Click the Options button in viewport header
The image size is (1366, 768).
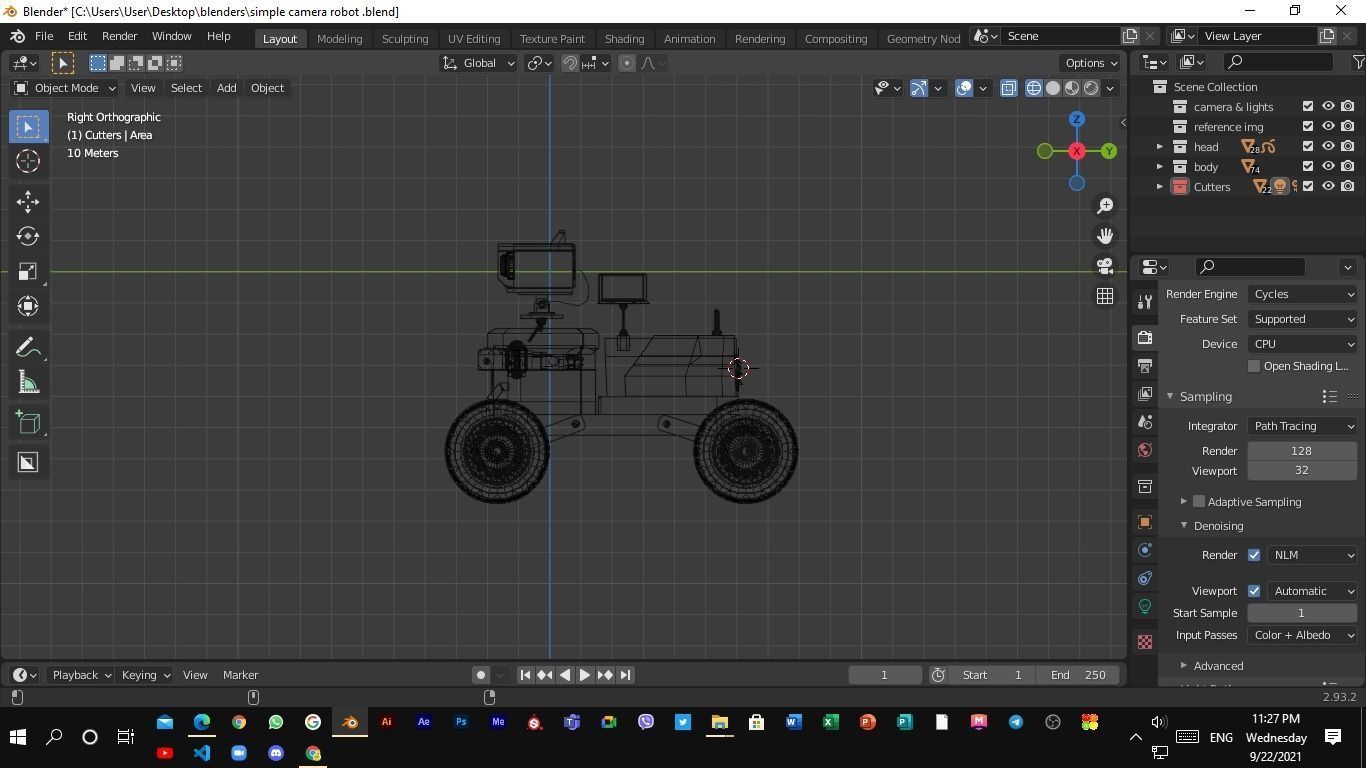pos(1090,63)
